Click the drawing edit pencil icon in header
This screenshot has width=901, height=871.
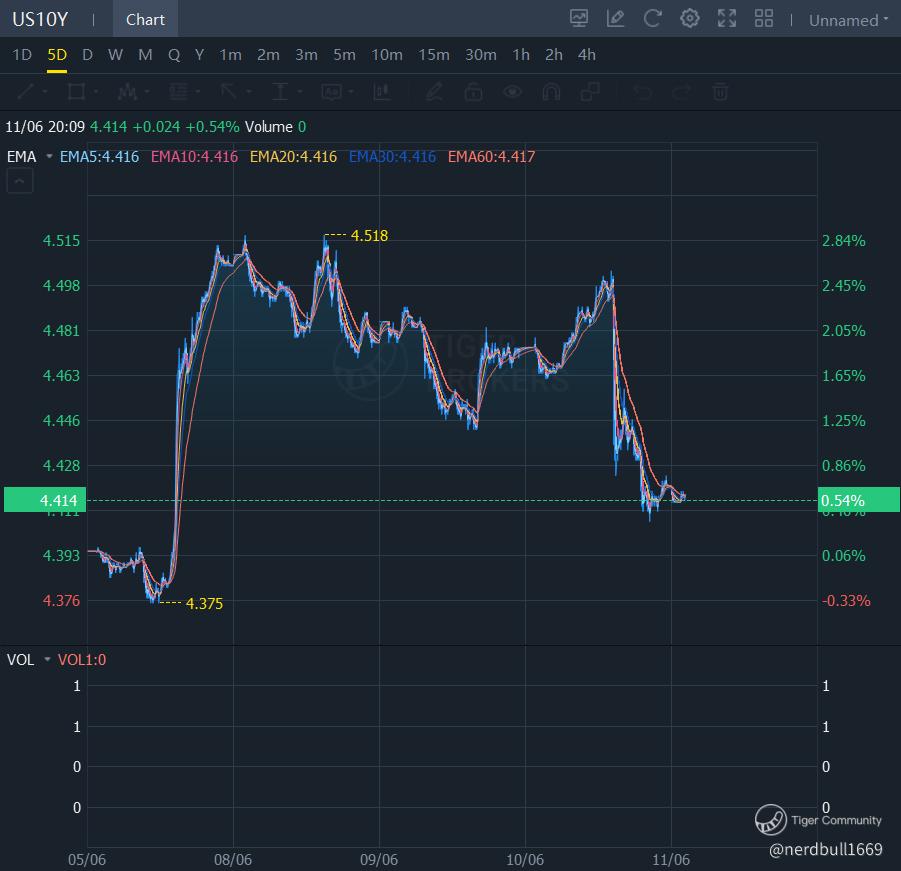615,18
